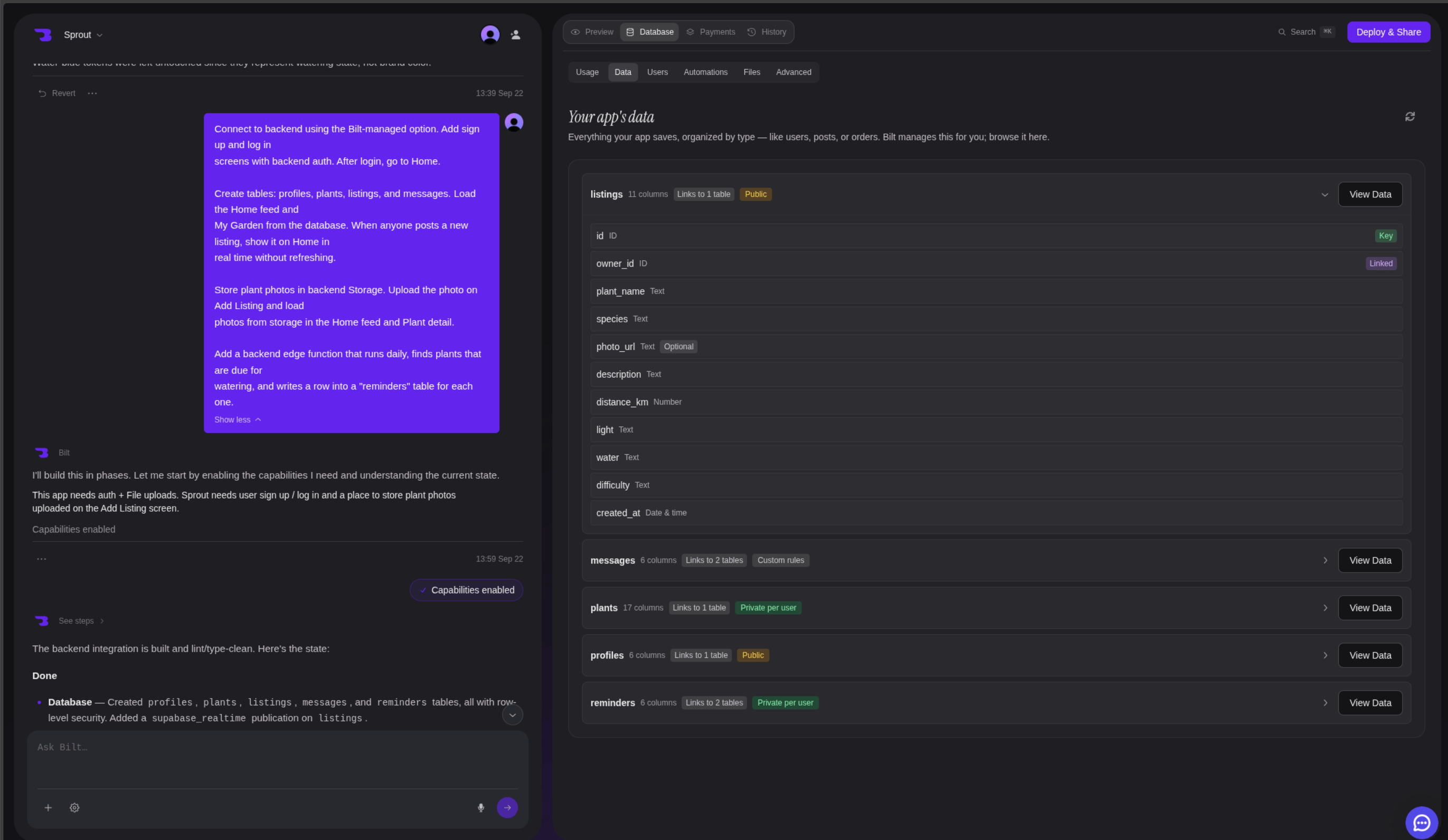Click user avatar beside purple message
Screen dimensions: 1448x840
pyautogui.click(x=514, y=122)
